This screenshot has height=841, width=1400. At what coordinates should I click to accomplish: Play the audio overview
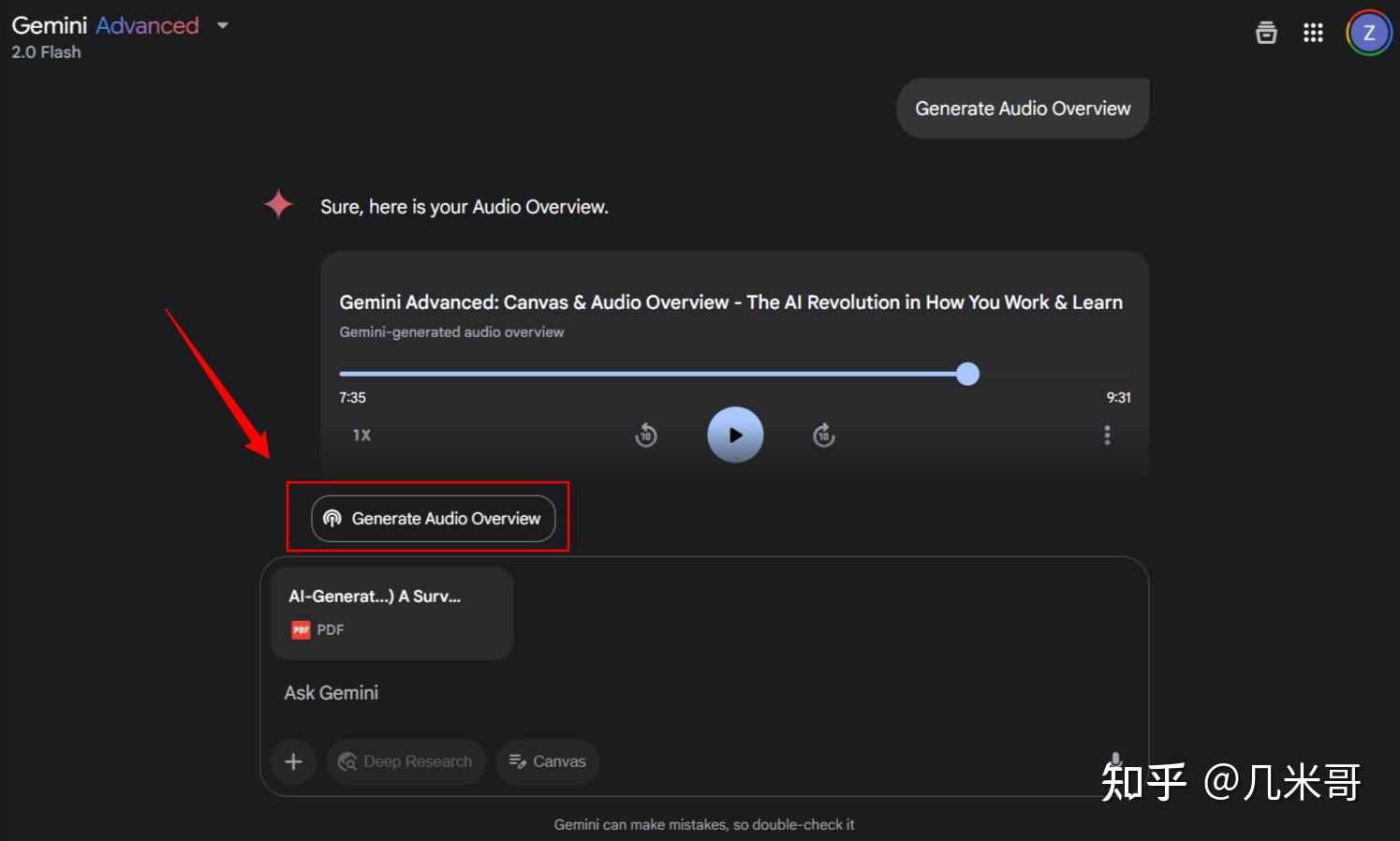[x=735, y=435]
